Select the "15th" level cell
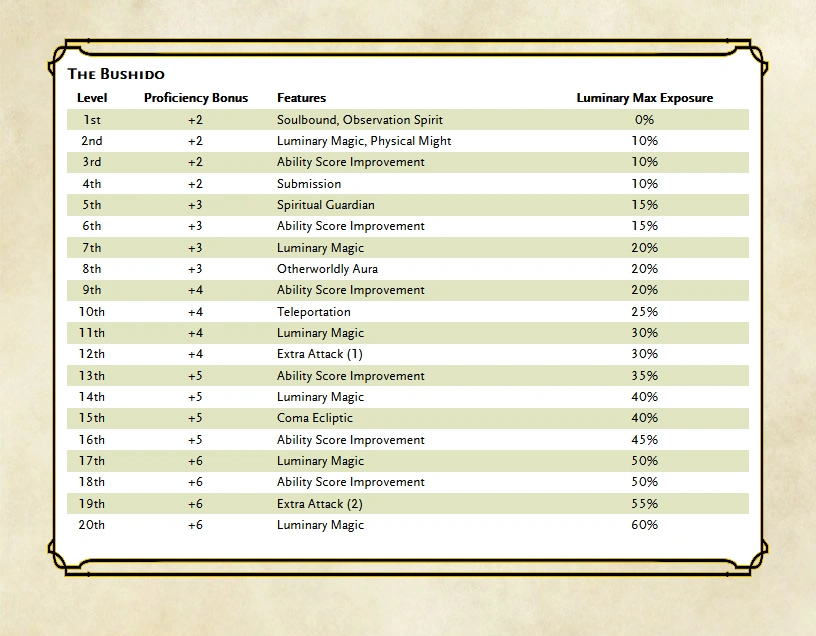 pyautogui.click(x=92, y=418)
